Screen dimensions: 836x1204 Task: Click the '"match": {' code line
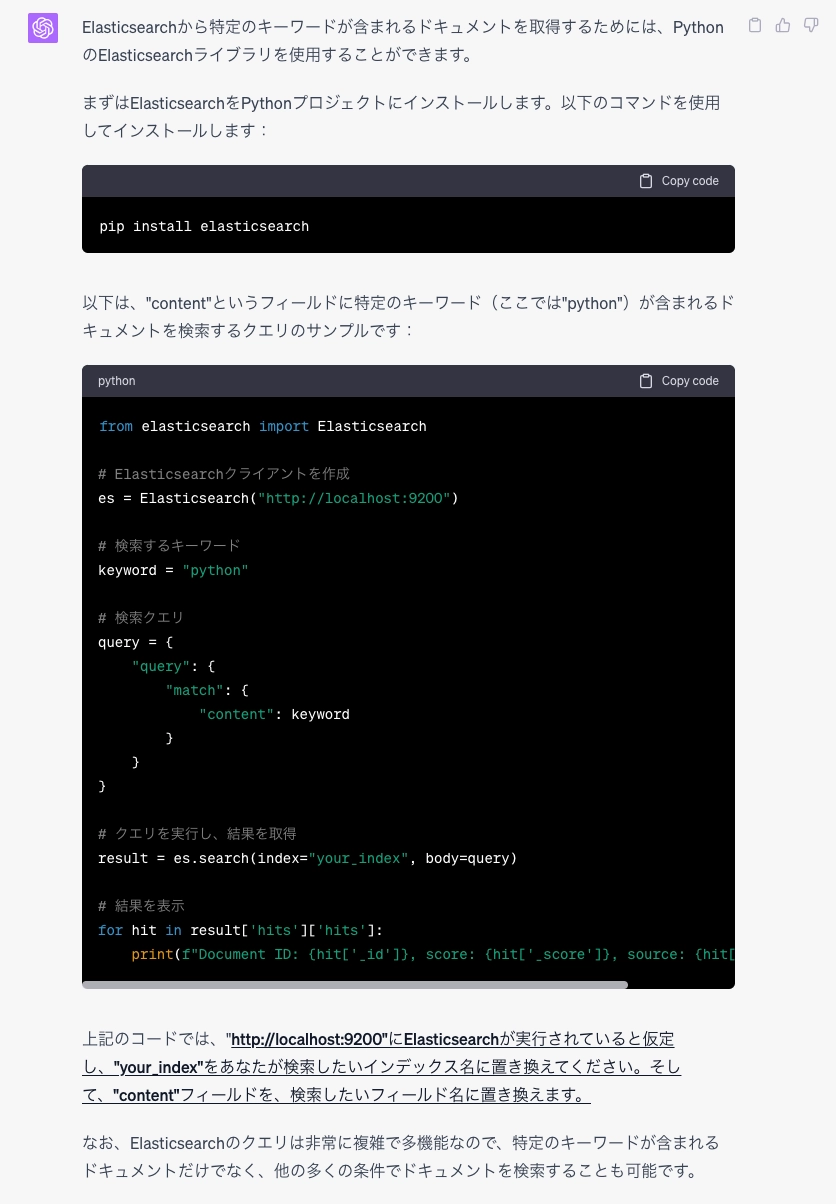pyautogui.click(x=207, y=690)
